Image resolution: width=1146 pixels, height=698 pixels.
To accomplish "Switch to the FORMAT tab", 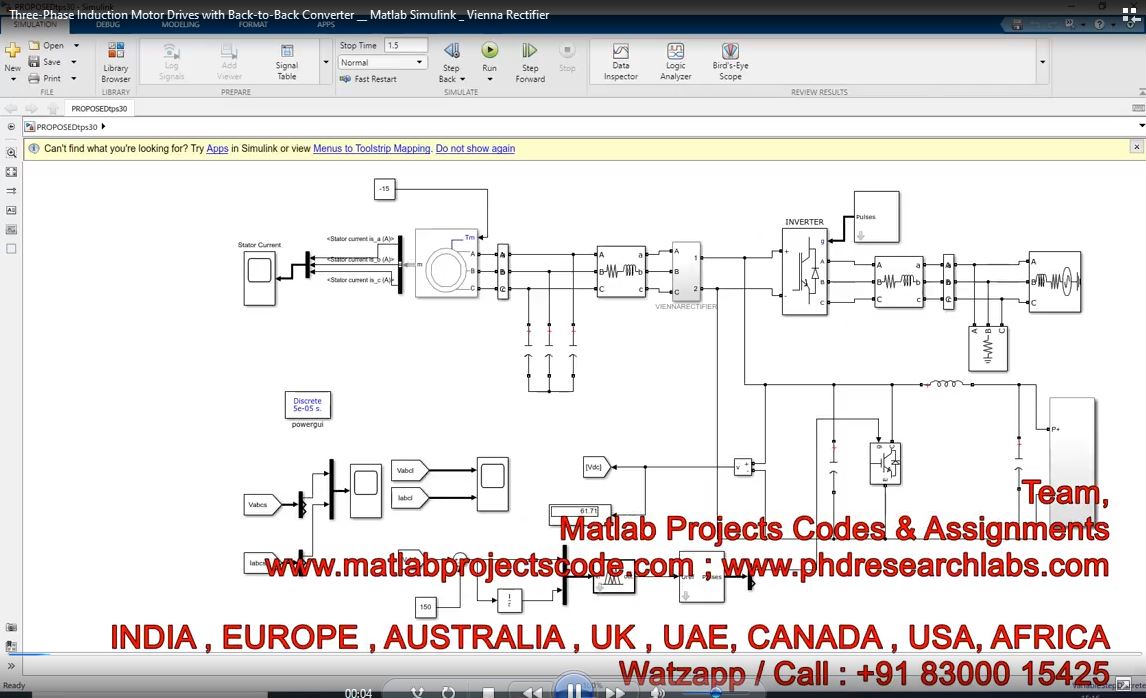I will tap(253, 25).
